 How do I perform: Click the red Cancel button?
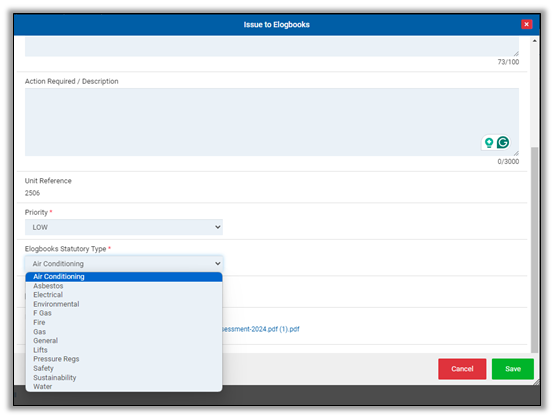pyautogui.click(x=462, y=369)
